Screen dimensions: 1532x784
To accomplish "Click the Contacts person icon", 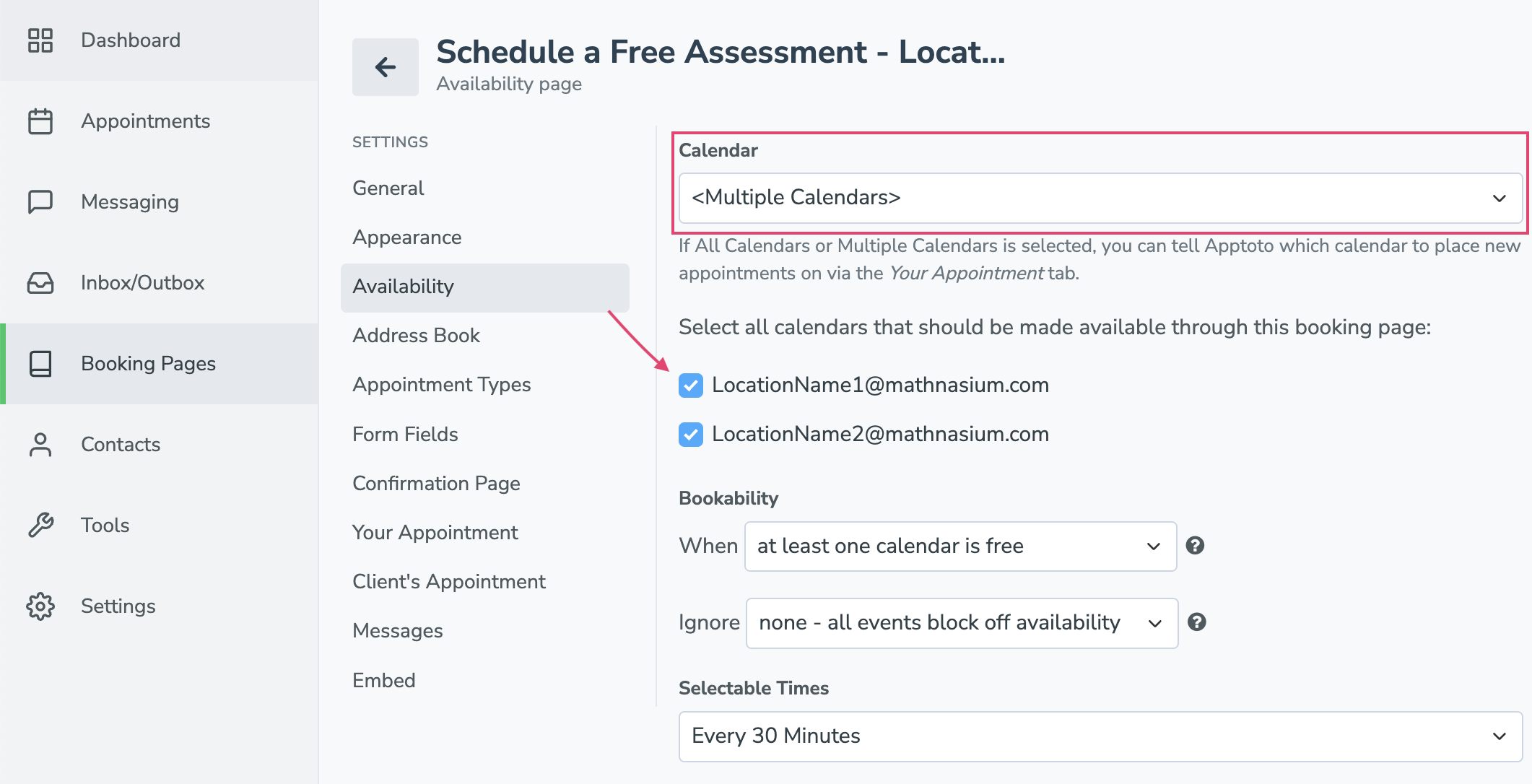I will [40, 445].
